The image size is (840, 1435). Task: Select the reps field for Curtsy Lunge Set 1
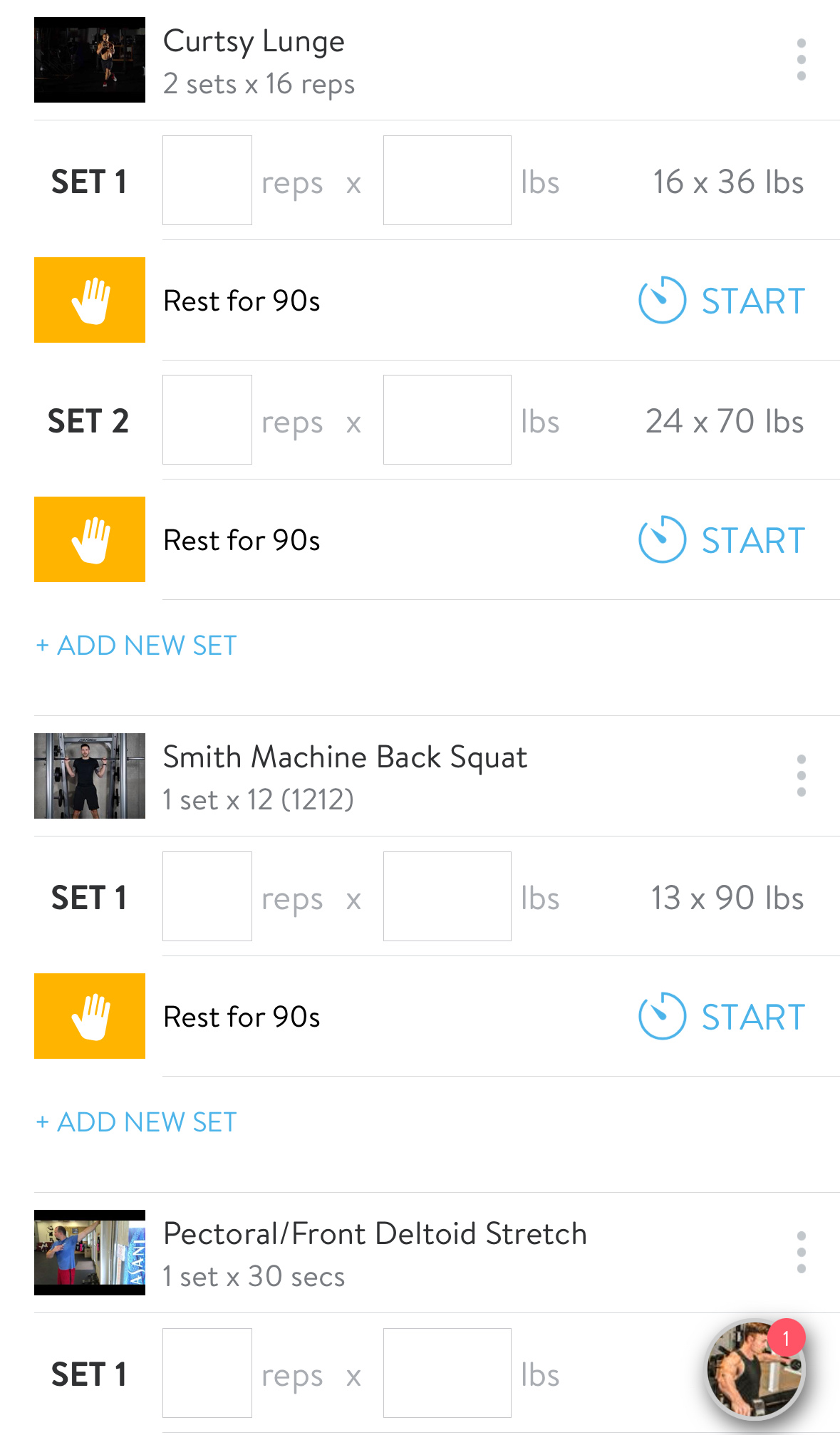coord(207,180)
